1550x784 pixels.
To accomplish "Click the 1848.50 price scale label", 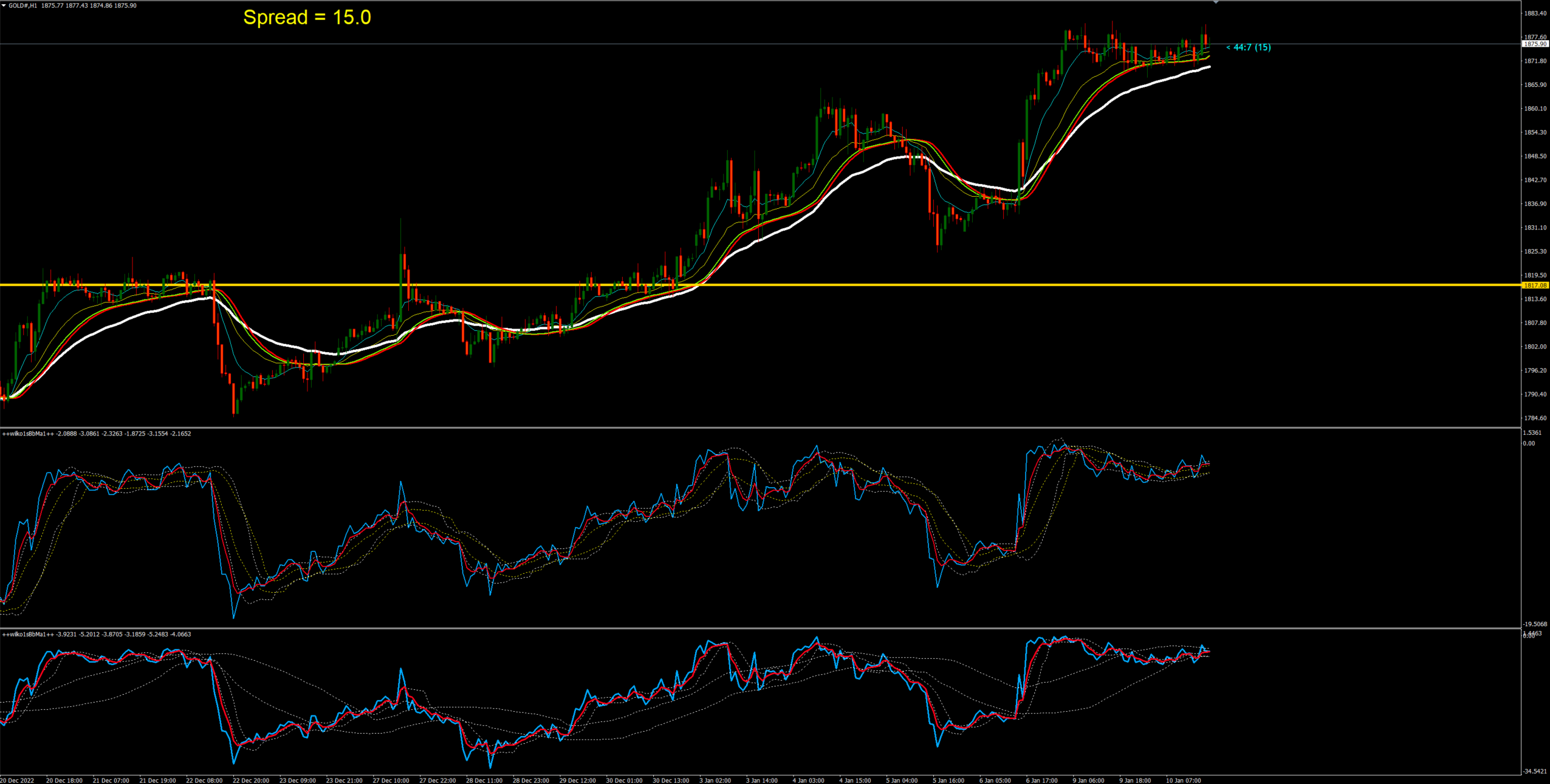I will pyautogui.click(x=1535, y=156).
